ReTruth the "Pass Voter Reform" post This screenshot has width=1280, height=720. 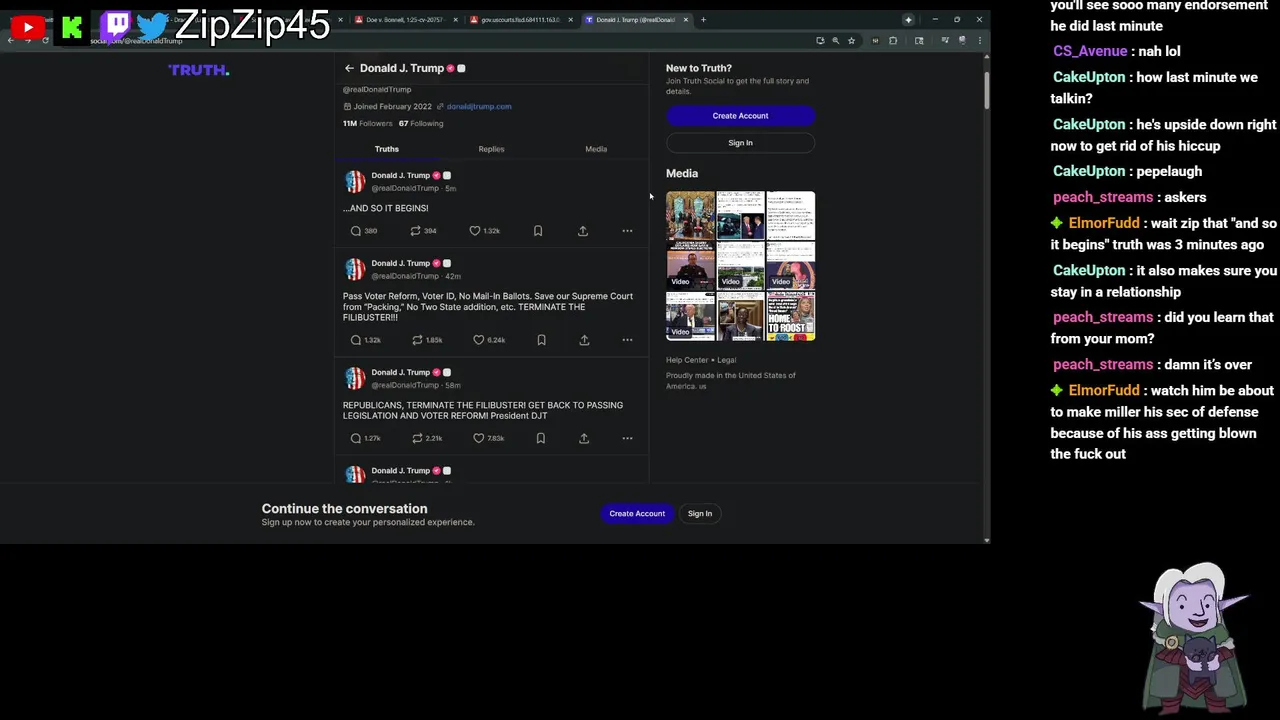coord(427,340)
